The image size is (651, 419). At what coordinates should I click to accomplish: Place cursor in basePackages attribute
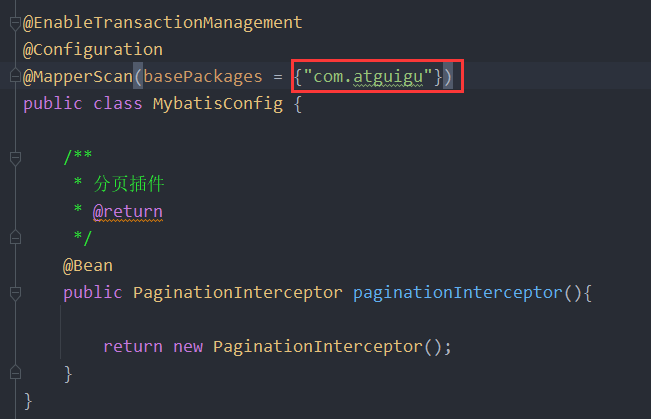[x=203, y=77]
